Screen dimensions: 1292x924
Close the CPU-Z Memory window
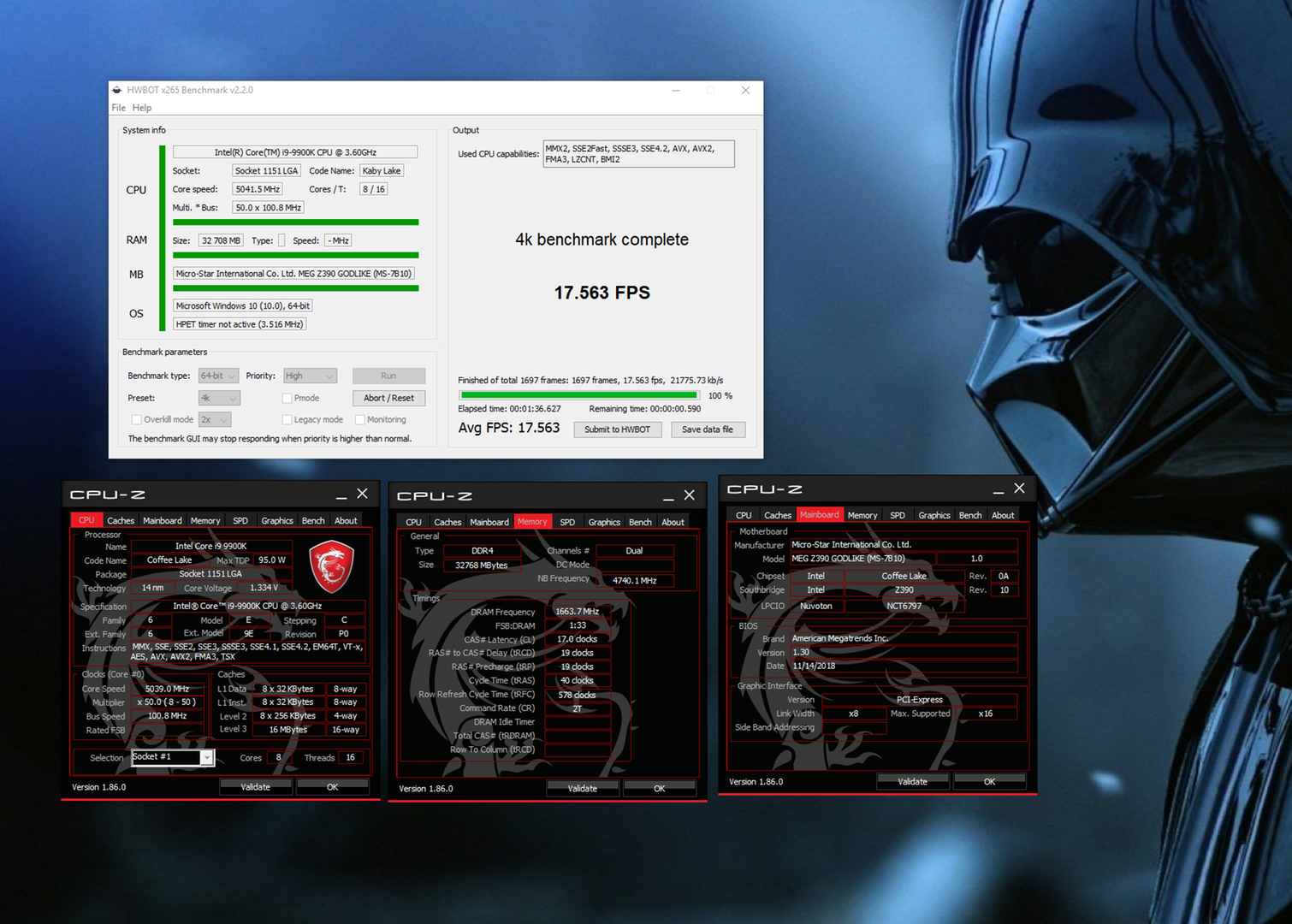tap(690, 495)
